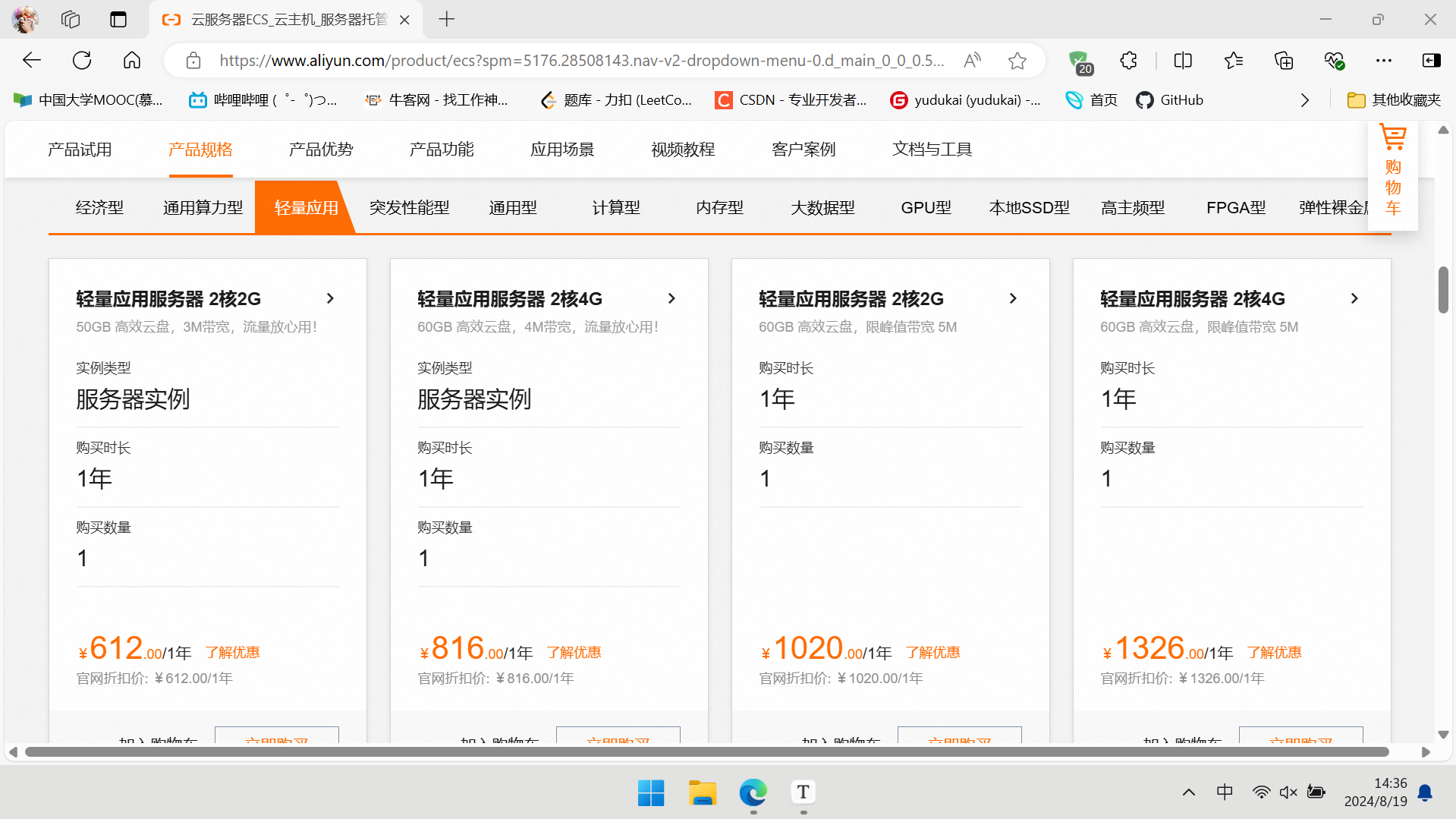
Task: Expand the 816.00 2核4G card arrow
Action: click(x=671, y=299)
